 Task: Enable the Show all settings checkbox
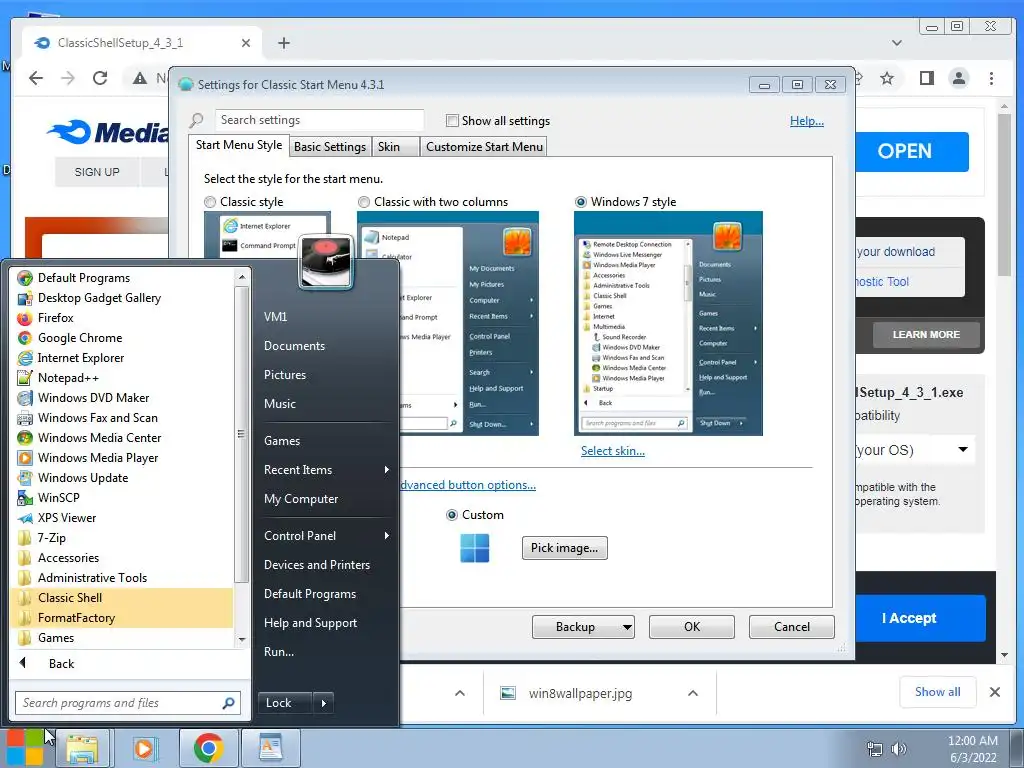[452, 121]
